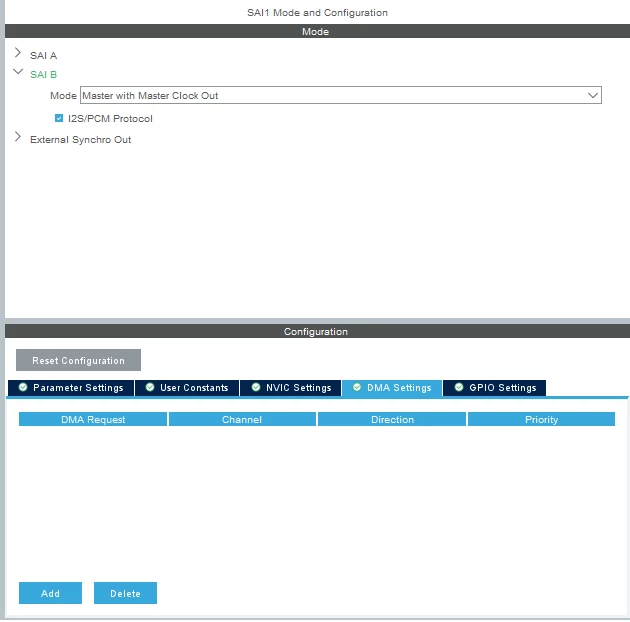Click the I2S/PCM Protocol label text
630x622 pixels.
point(110,119)
